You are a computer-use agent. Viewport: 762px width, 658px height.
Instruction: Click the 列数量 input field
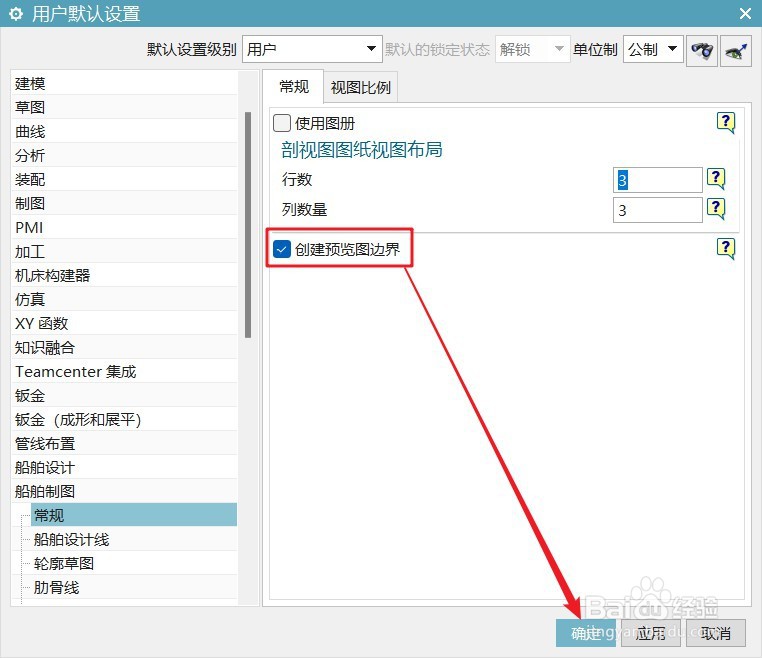[x=658, y=210]
